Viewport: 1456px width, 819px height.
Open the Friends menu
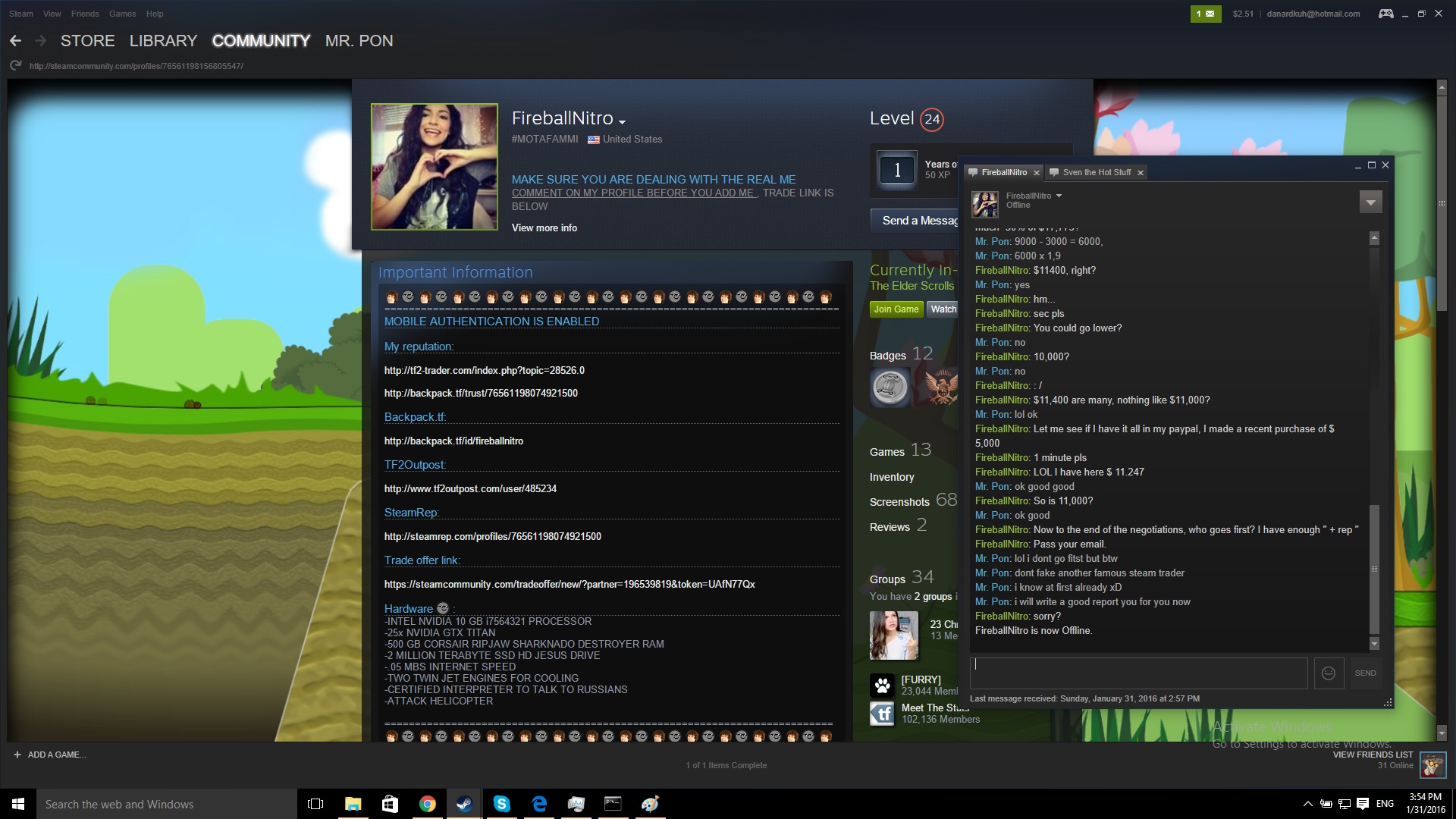tap(85, 14)
